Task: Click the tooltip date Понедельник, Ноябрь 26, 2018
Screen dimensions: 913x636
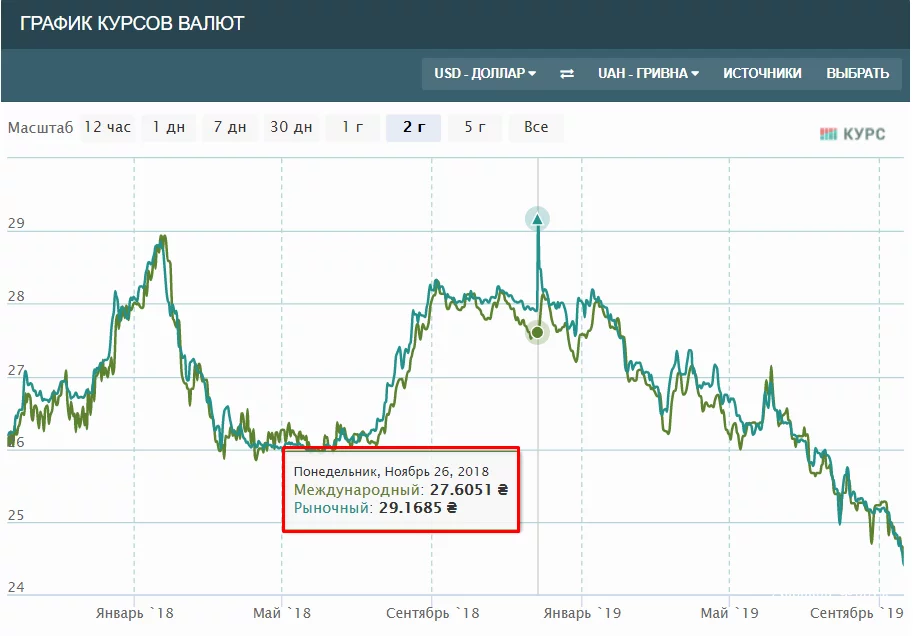Action: (391, 472)
